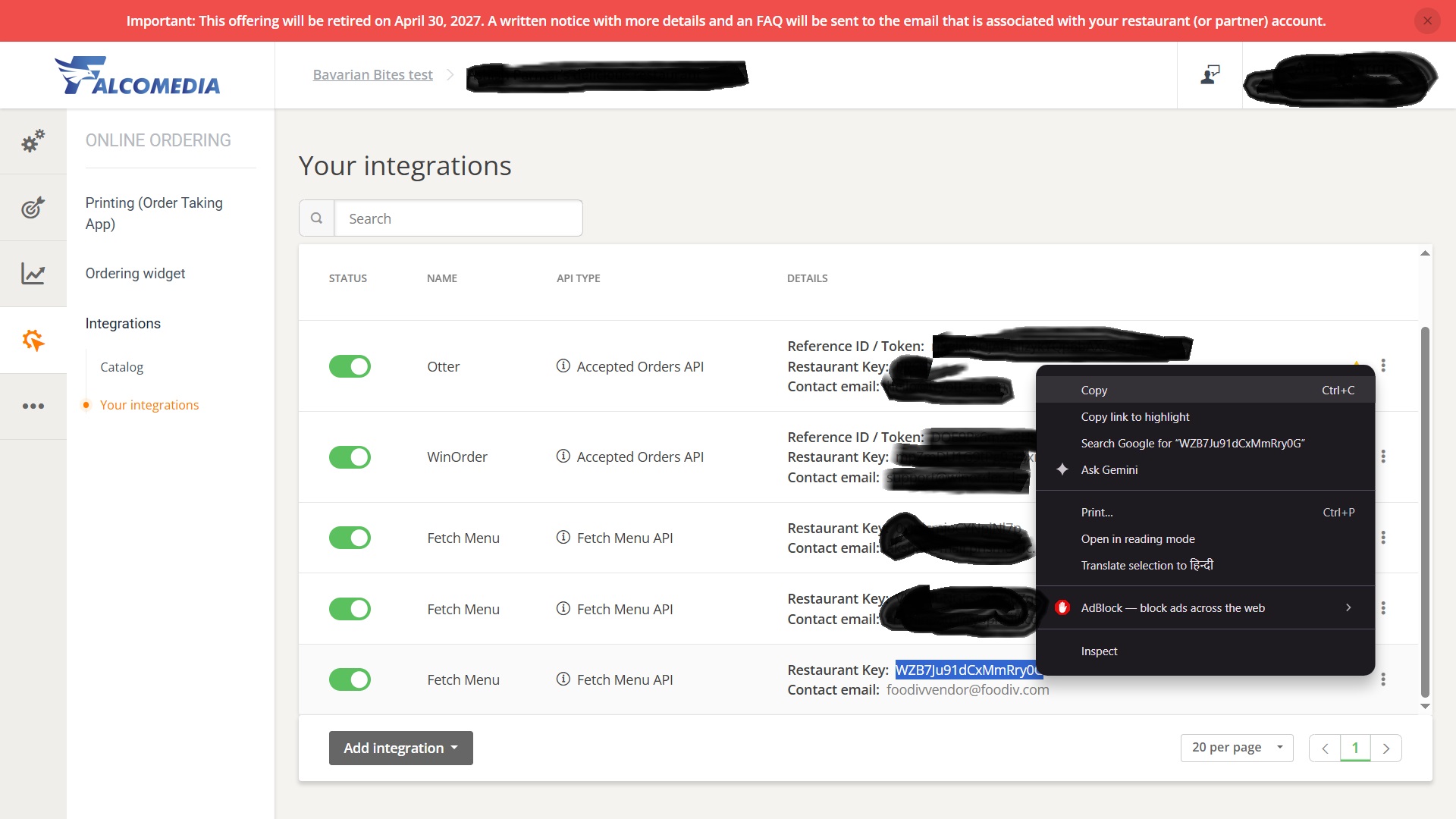Dismiss the red retirement notice banner
The image size is (1456, 819).
1427,20
